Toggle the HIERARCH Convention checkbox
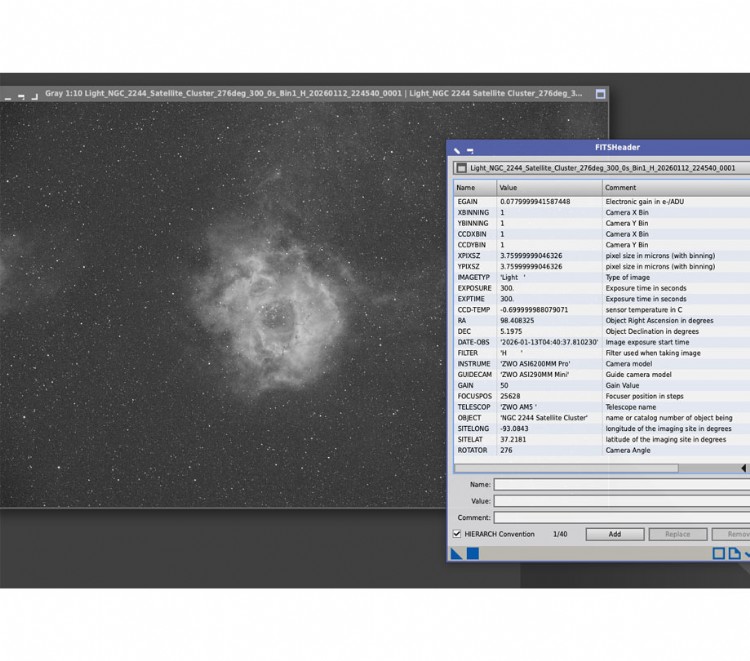The height and width of the screenshot is (661, 750). 457,534
